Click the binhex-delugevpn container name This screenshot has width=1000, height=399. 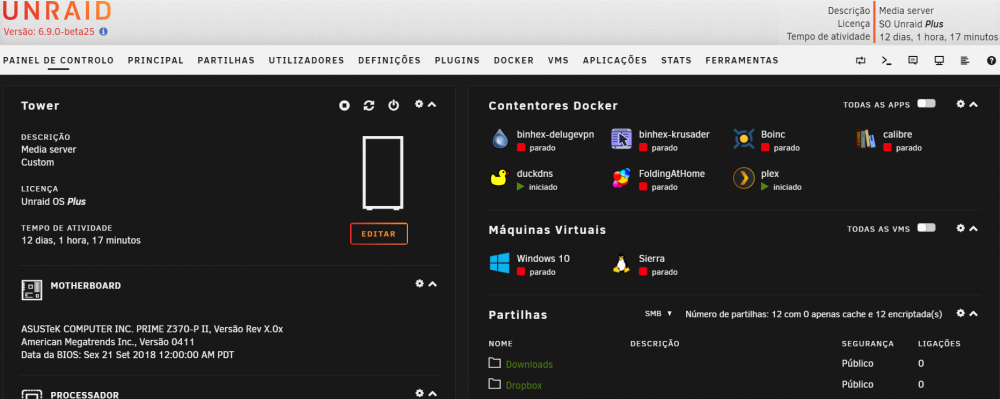tap(555, 135)
